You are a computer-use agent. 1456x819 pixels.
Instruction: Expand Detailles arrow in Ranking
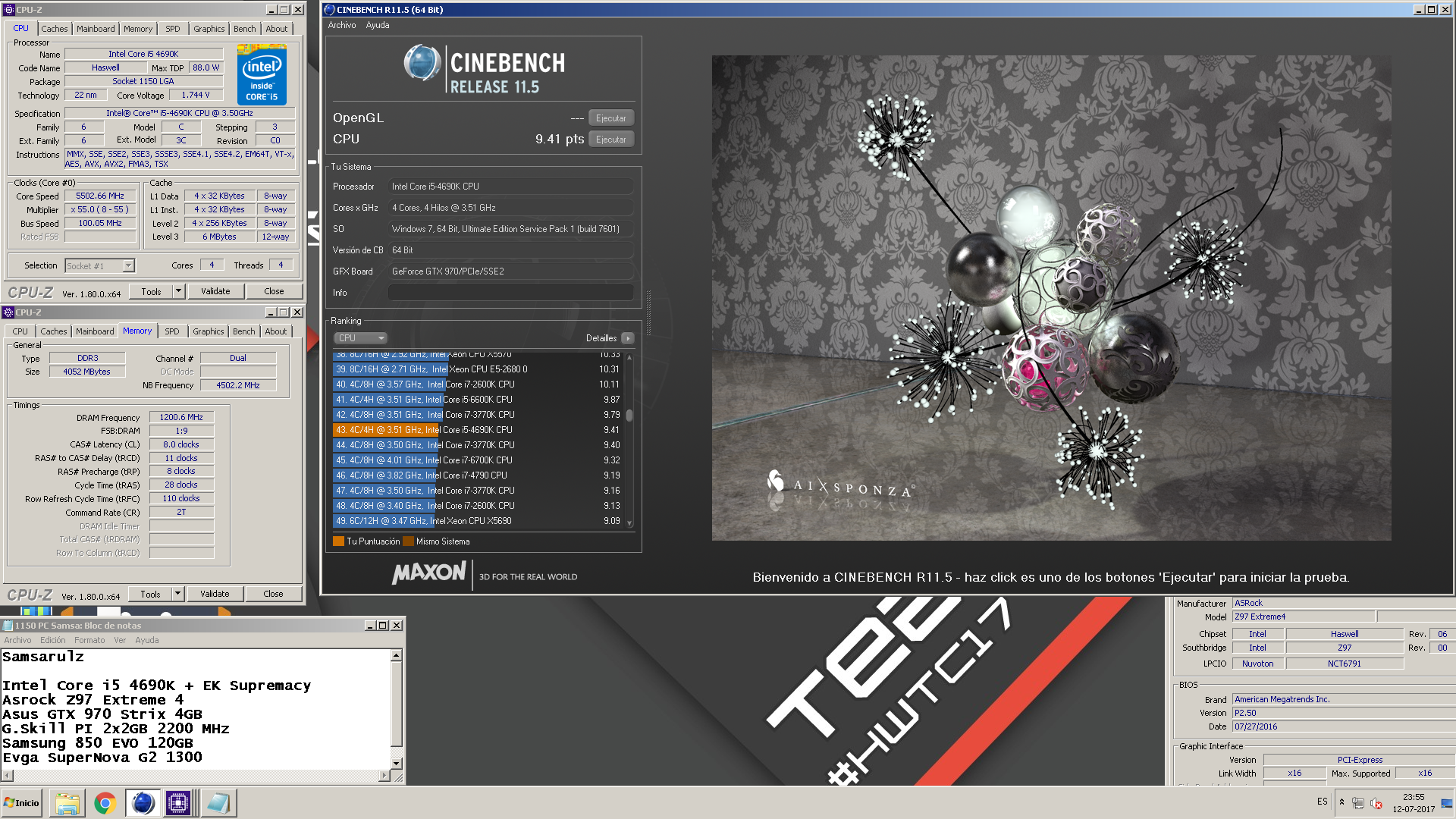[627, 338]
